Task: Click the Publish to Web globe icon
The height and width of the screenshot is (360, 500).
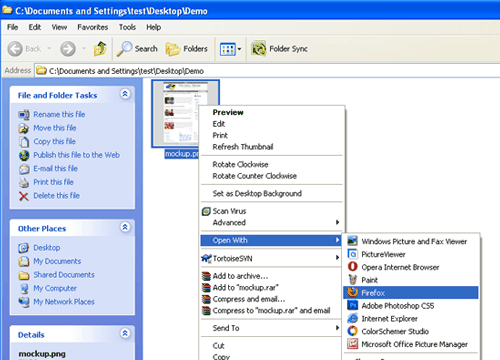Action: pyautogui.click(x=24, y=155)
